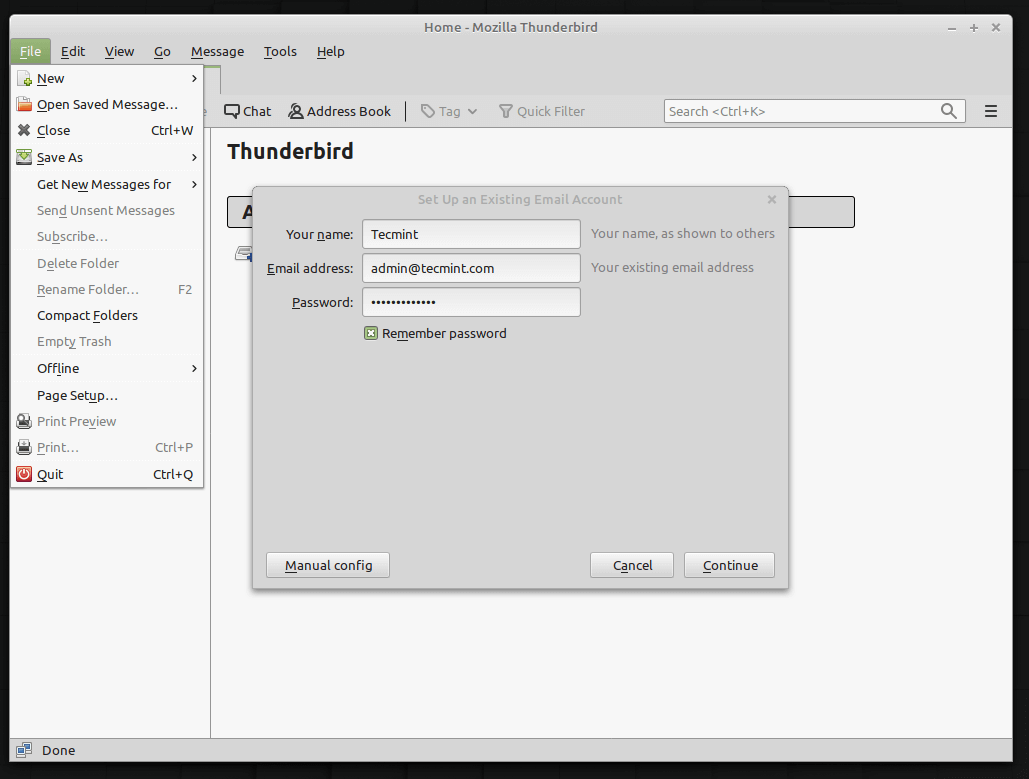The height and width of the screenshot is (779, 1029).
Task: Click the Quit power icon
Action: [x=24, y=474]
